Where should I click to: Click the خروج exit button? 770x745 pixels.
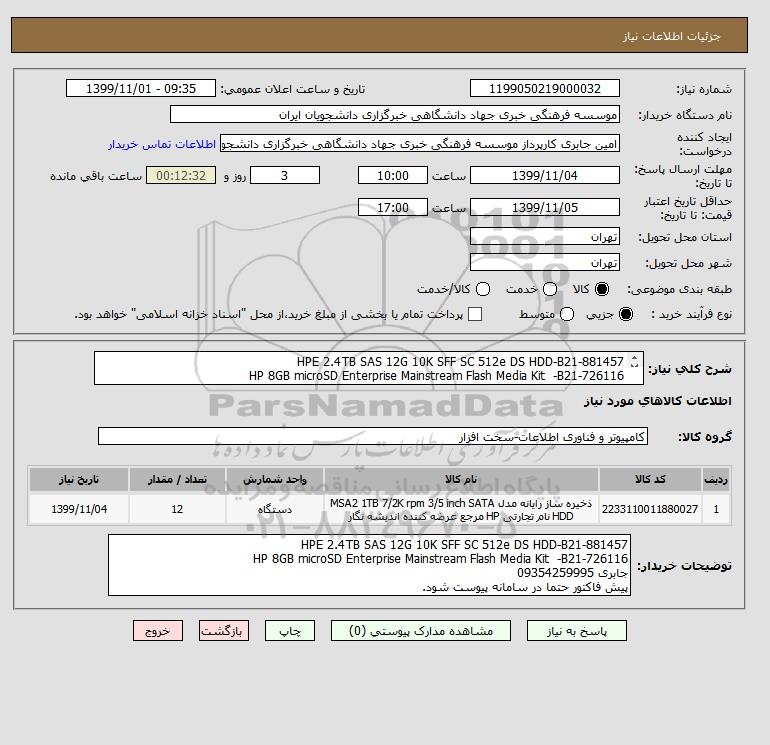pyautogui.click(x=158, y=631)
